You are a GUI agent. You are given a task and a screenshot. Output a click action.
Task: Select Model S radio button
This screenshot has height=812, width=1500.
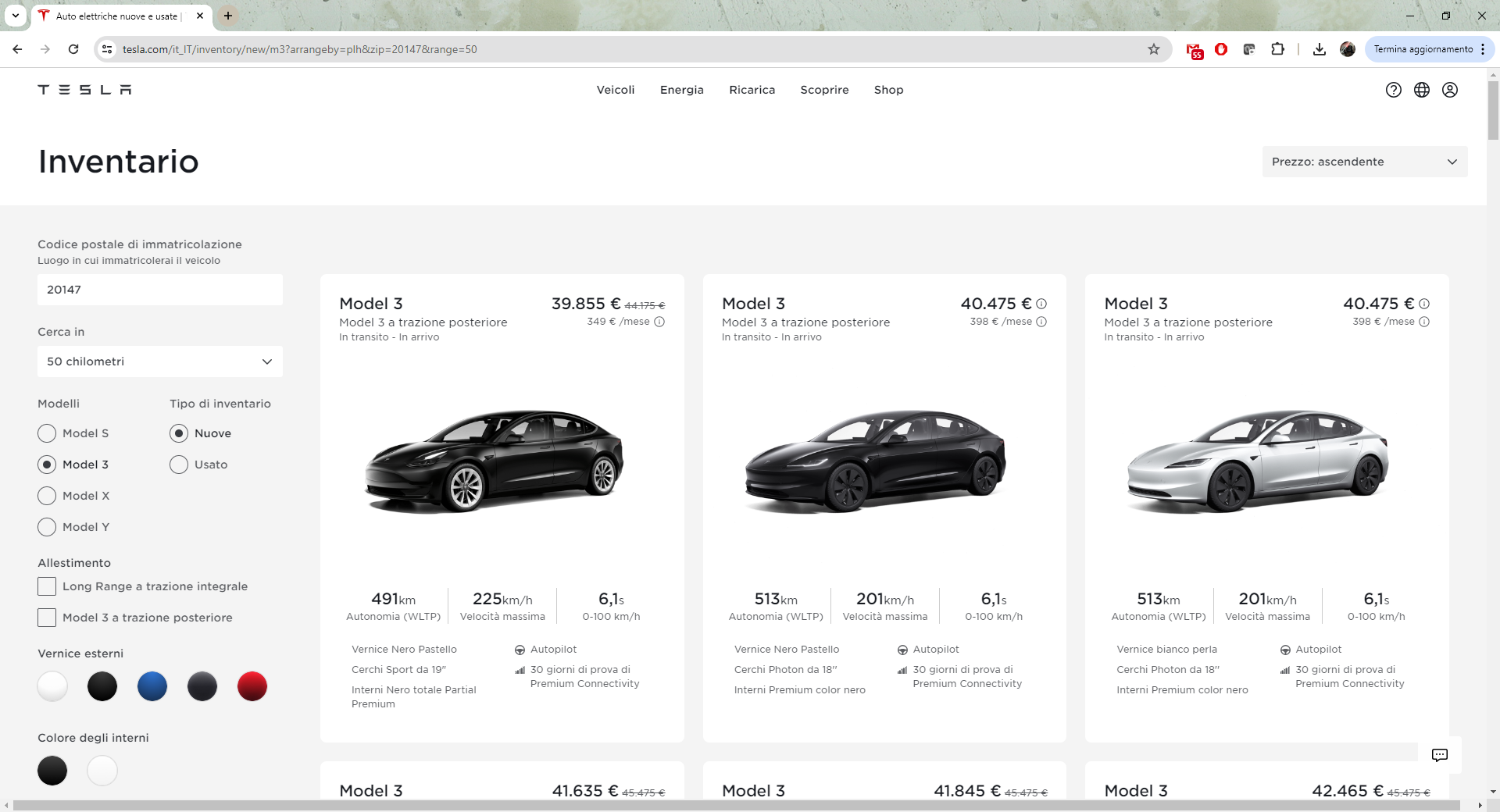[47, 433]
